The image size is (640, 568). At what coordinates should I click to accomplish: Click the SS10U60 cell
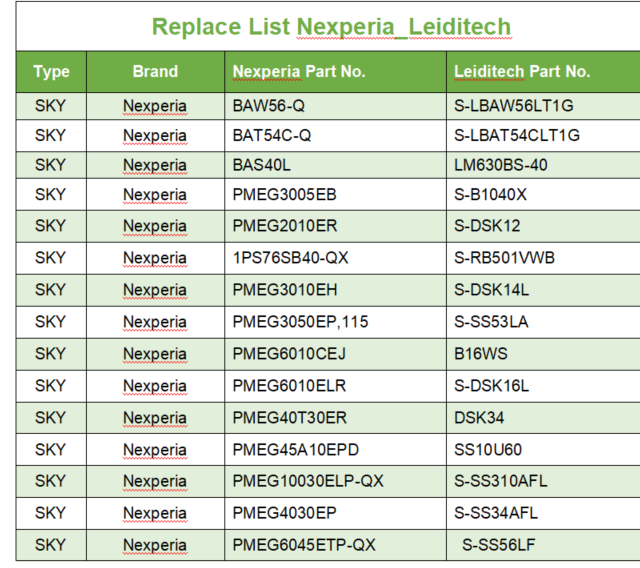coord(543,450)
